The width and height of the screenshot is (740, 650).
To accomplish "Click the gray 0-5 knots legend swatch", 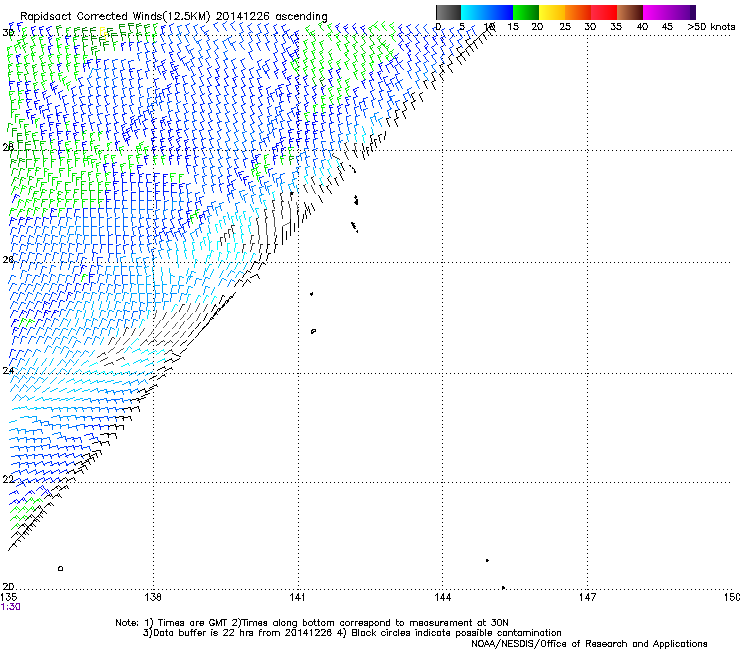I will 448,12.
